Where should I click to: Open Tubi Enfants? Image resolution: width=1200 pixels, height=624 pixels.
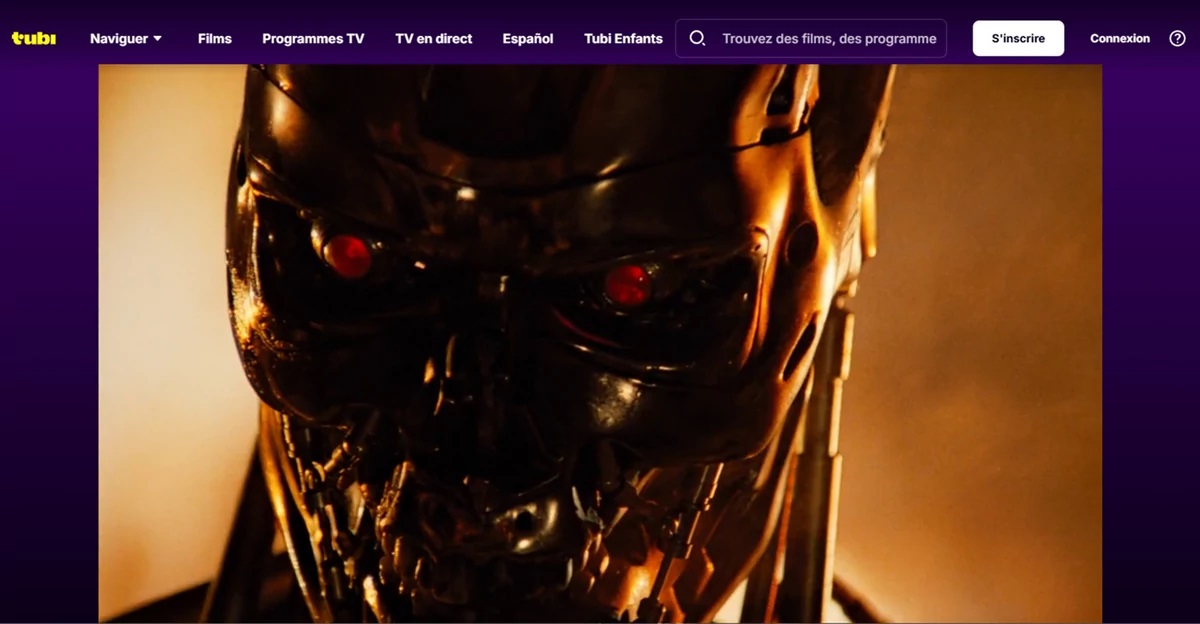[622, 38]
